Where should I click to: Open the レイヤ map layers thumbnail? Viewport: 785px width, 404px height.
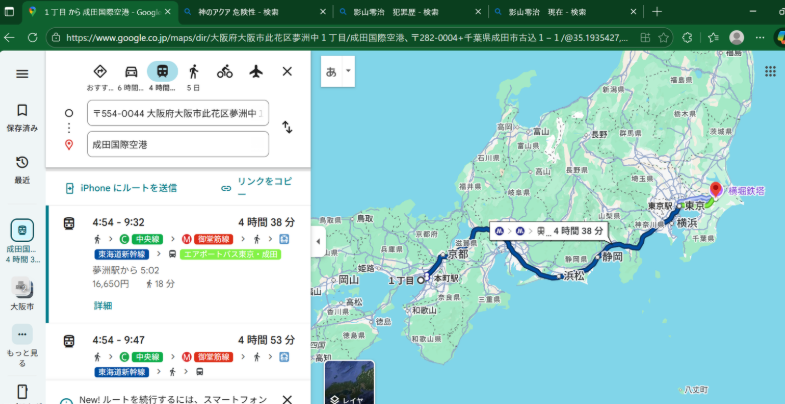(x=349, y=382)
